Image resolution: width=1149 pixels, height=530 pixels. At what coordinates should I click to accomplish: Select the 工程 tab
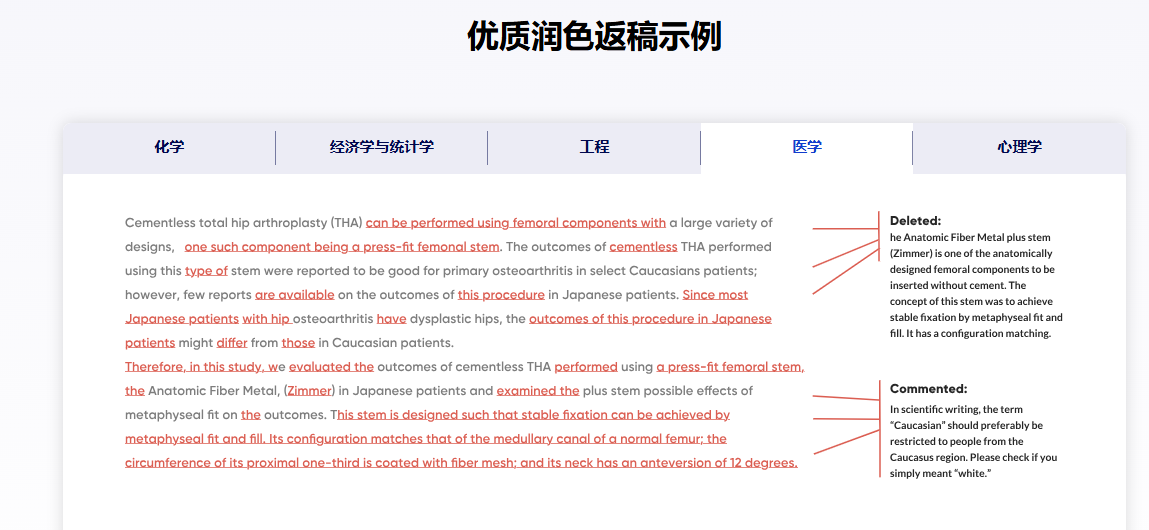pos(594,147)
